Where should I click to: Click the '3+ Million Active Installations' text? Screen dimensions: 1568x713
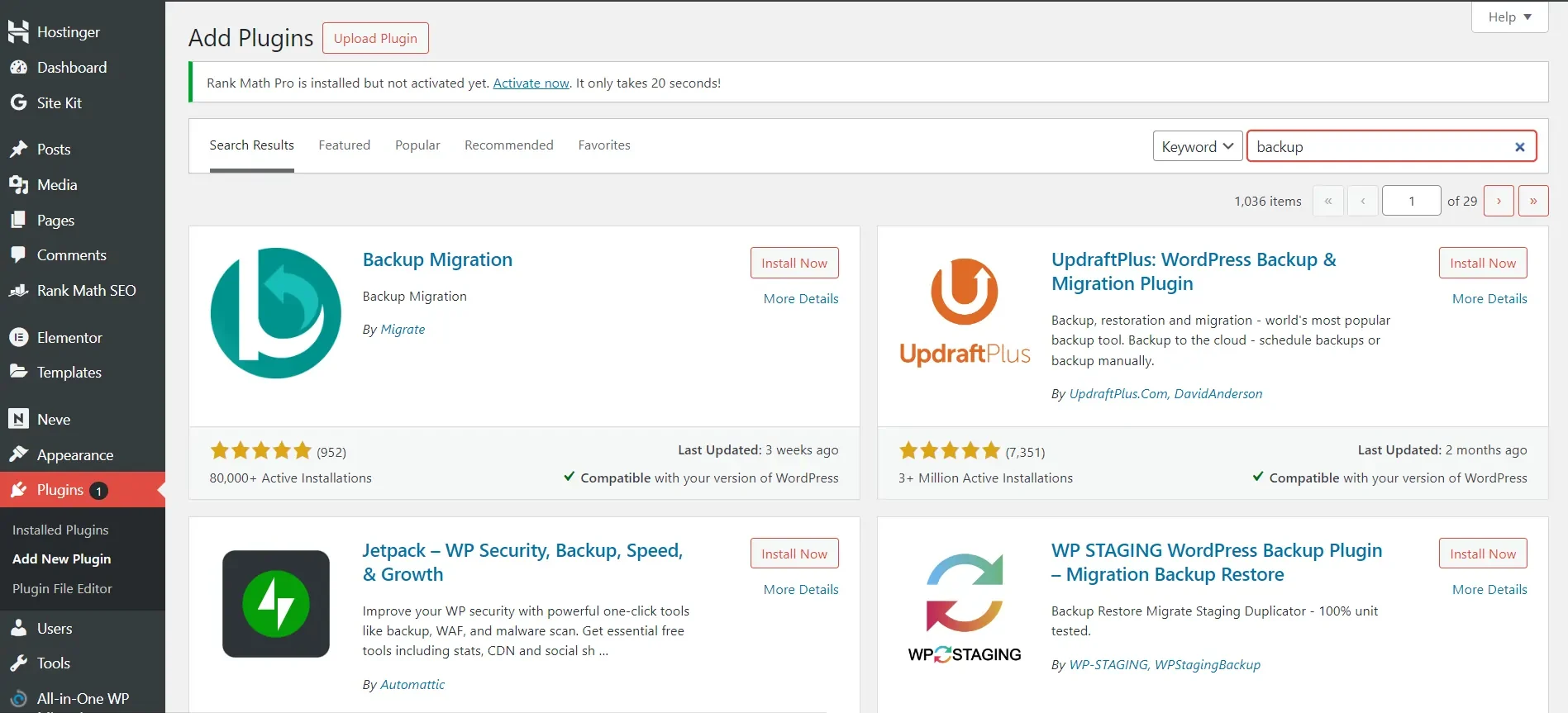985,478
